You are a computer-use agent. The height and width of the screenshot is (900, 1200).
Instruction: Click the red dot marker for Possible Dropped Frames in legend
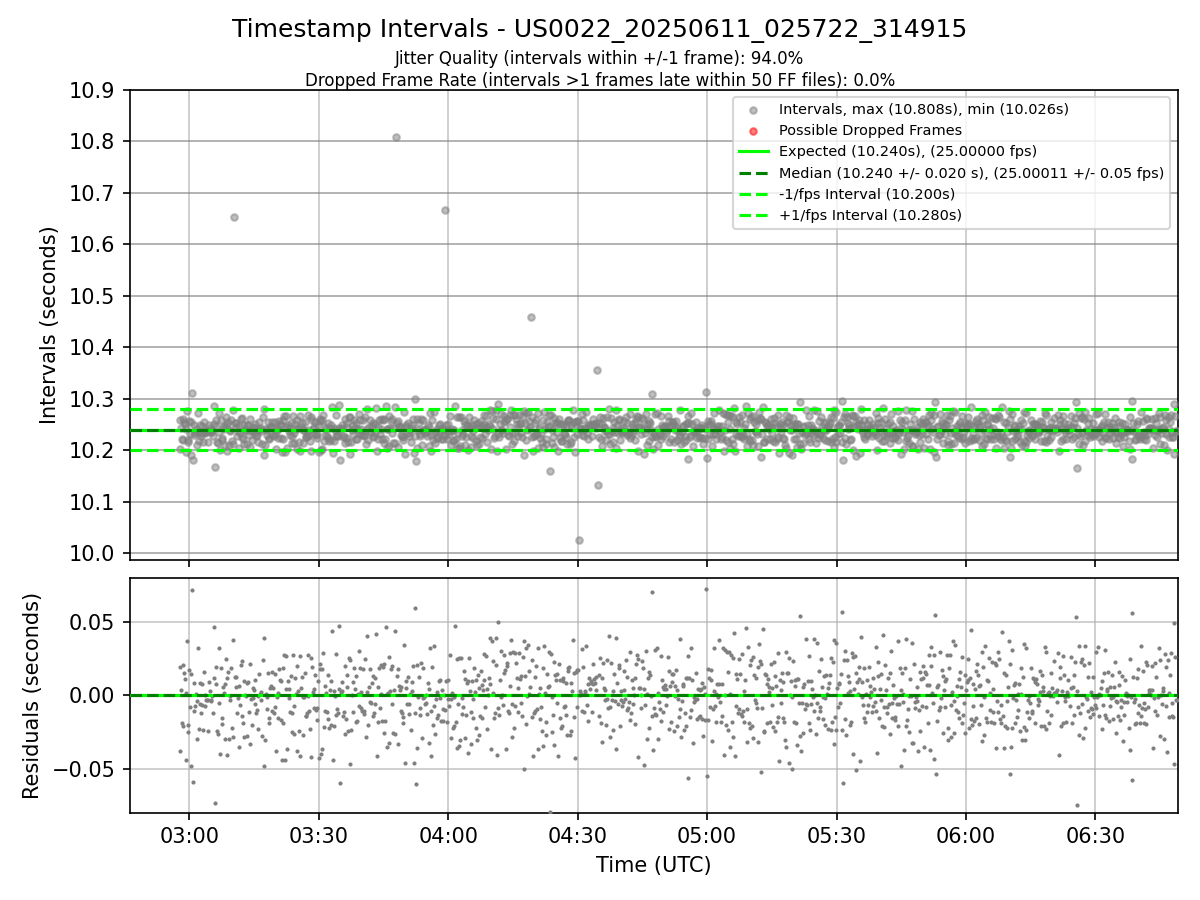point(753,131)
